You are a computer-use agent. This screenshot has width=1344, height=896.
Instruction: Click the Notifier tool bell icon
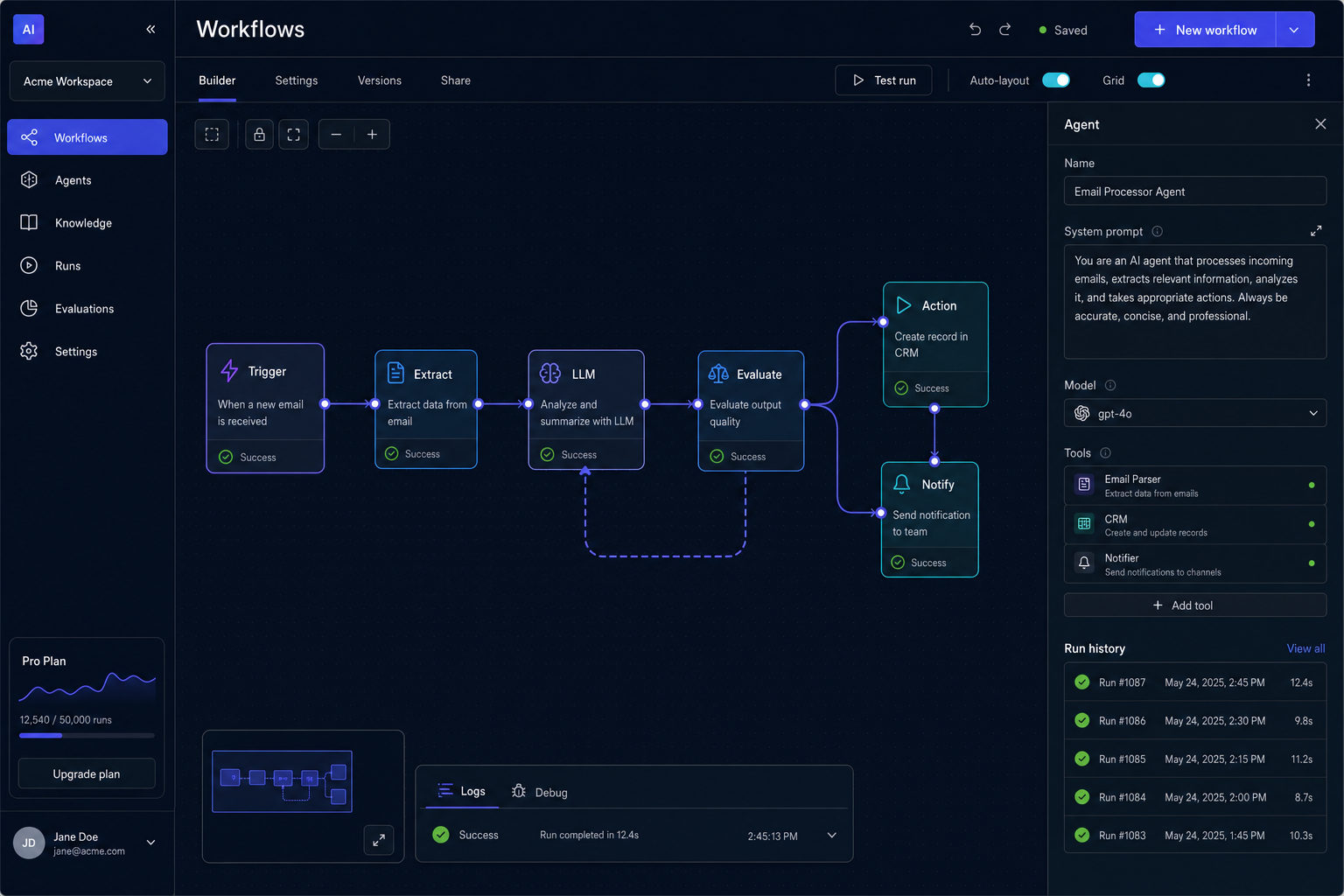tap(1084, 563)
